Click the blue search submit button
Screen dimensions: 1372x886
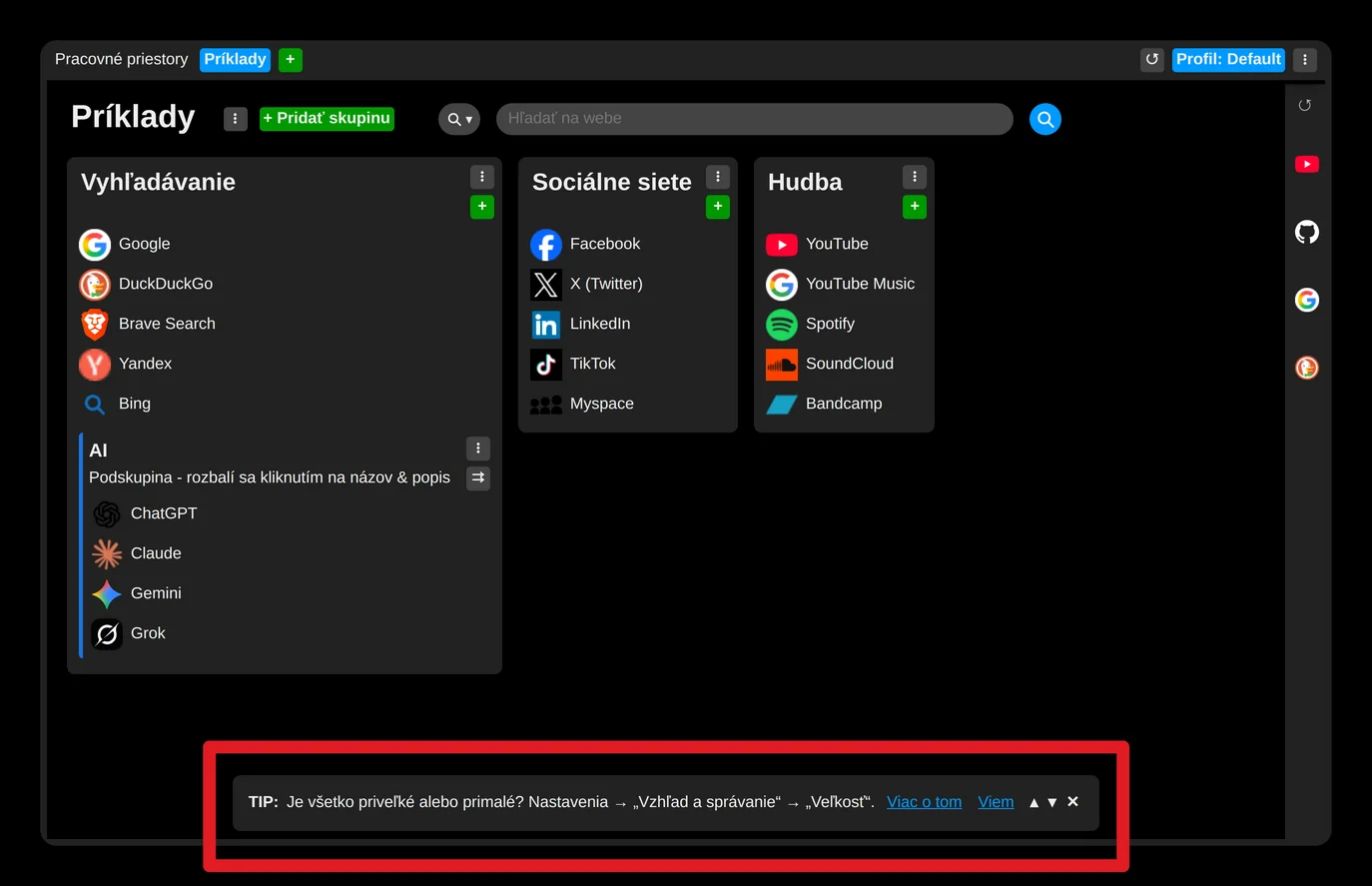coord(1045,119)
